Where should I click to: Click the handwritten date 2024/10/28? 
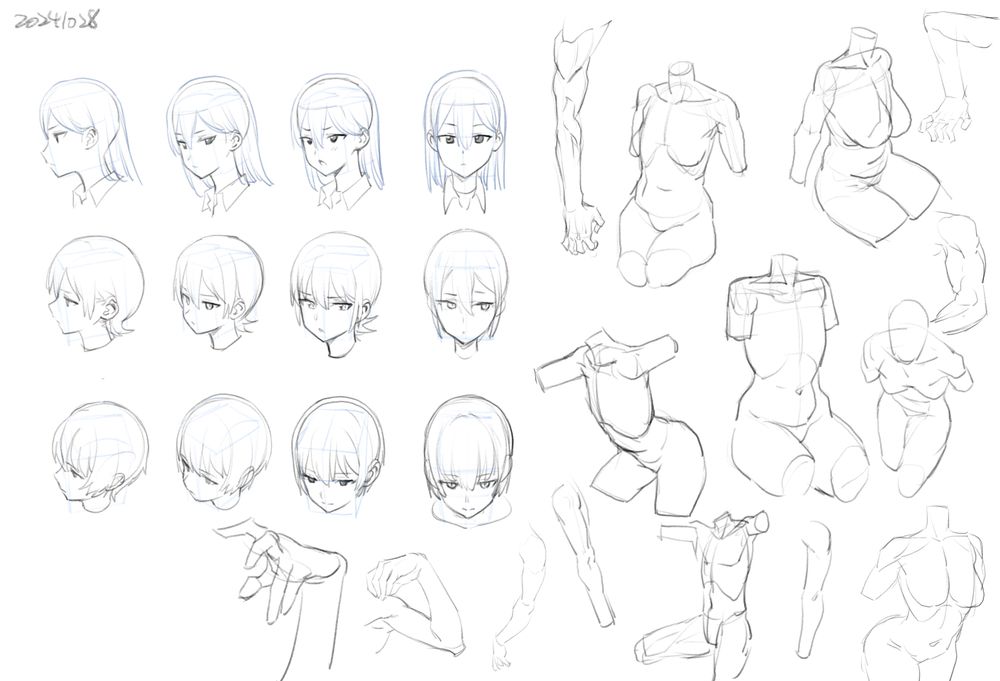56,21
